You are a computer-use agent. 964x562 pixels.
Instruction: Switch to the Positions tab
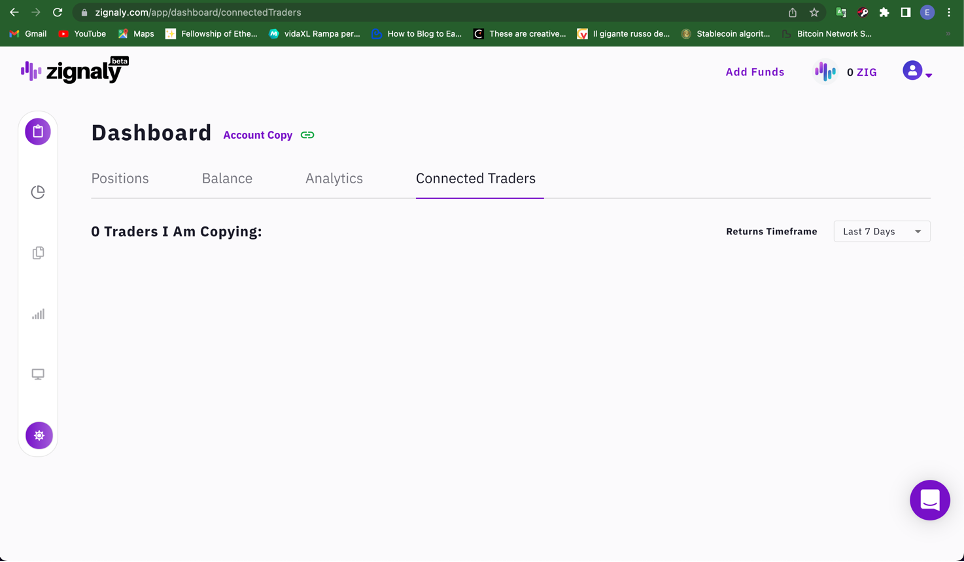coord(120,178)
